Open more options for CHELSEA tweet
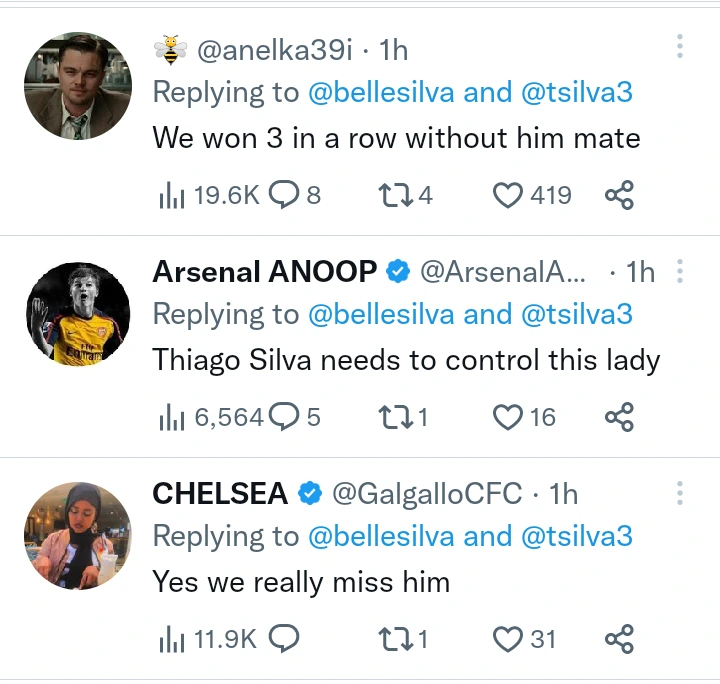Image resolution: width=720 pixels, height=684 pixels. (680, 493)
